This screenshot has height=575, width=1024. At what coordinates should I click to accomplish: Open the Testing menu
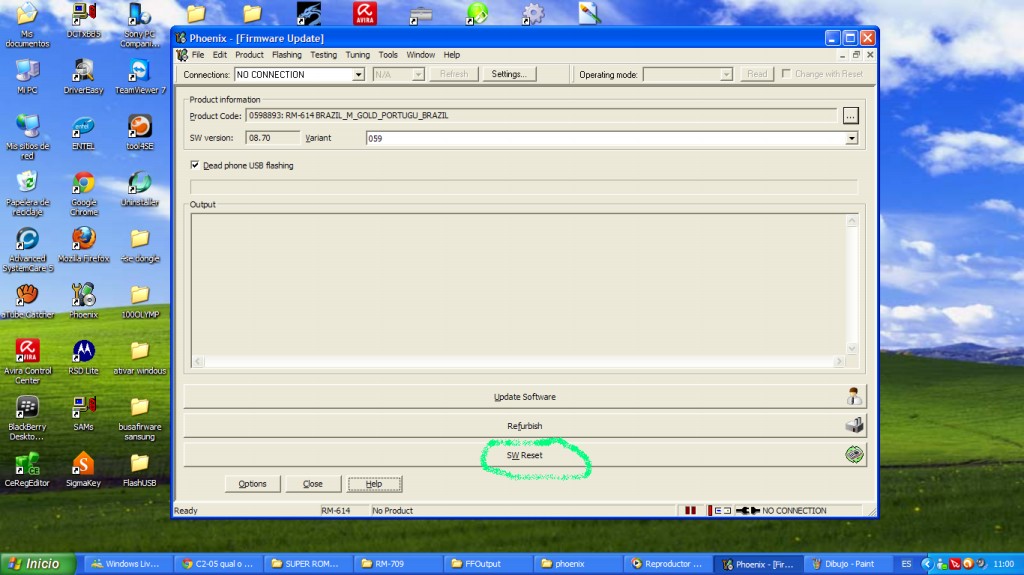click(323, 55)
